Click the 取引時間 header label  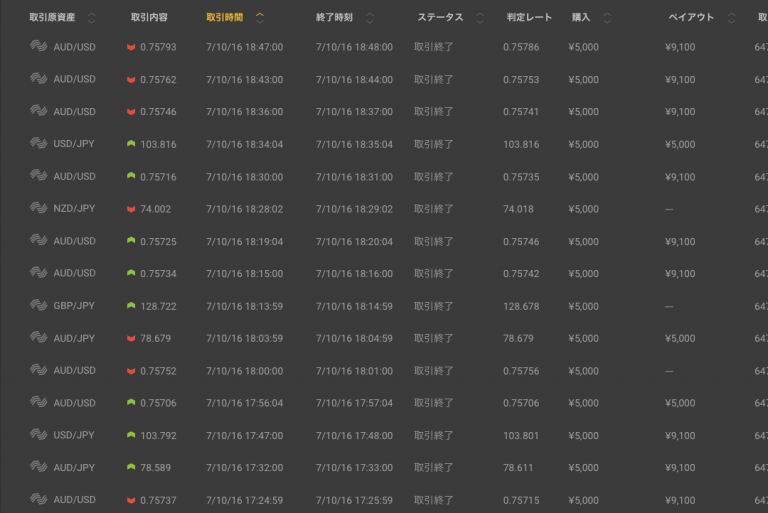(x=225, y=18)
